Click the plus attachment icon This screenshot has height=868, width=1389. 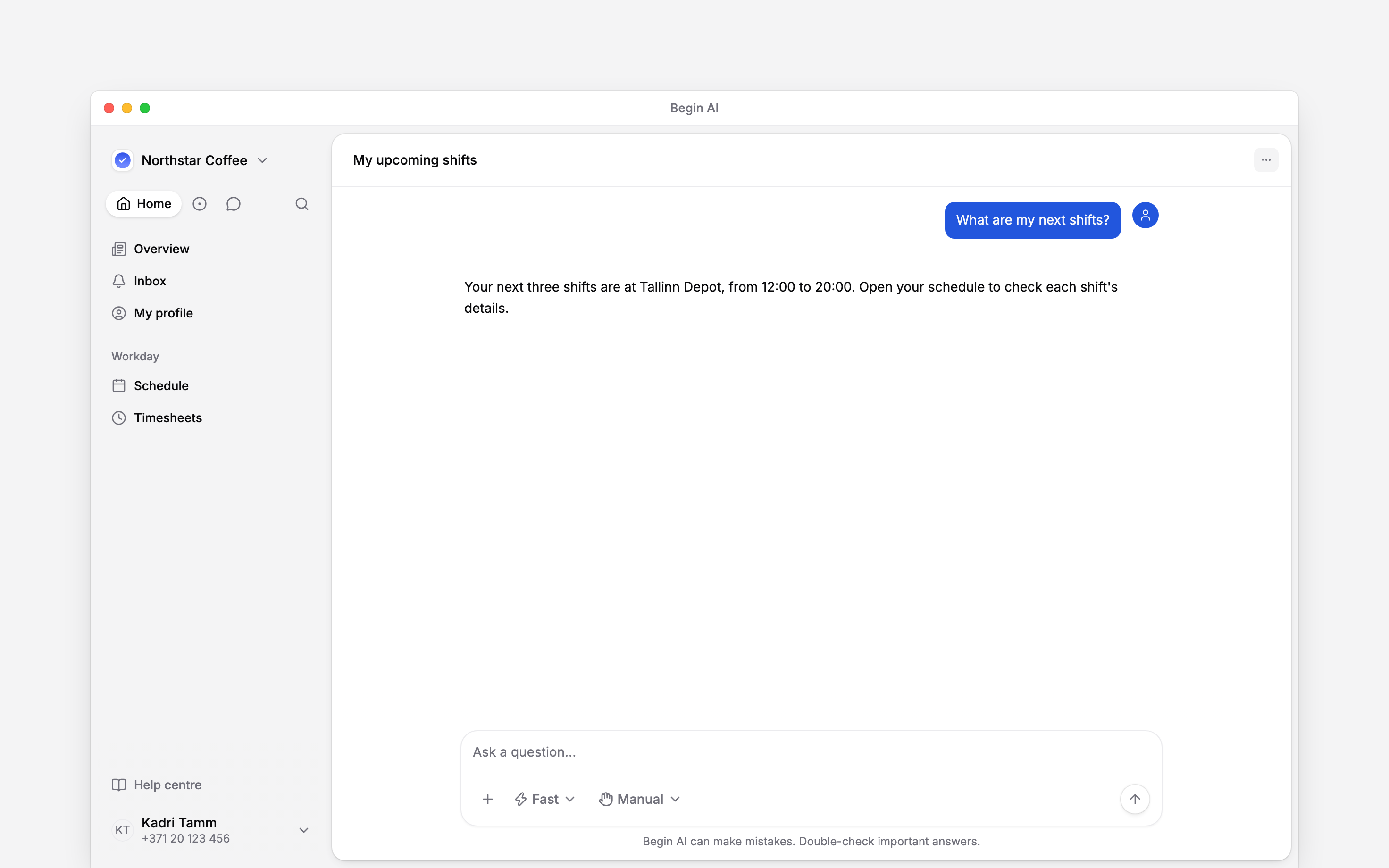[x=488, y=799]
